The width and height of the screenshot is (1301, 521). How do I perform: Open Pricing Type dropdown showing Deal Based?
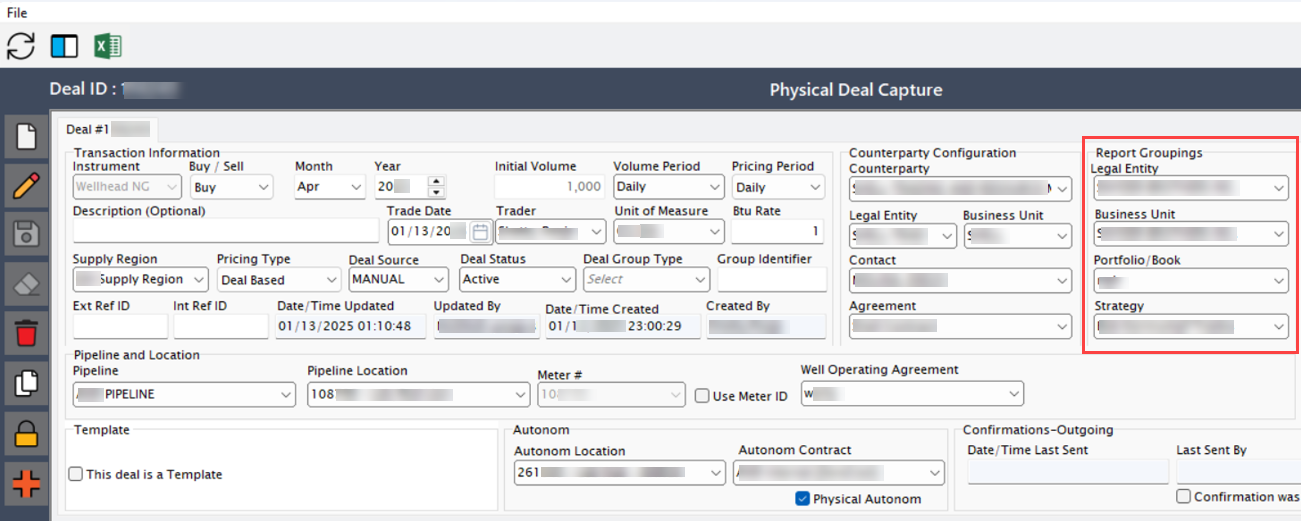tap(278, 280)
